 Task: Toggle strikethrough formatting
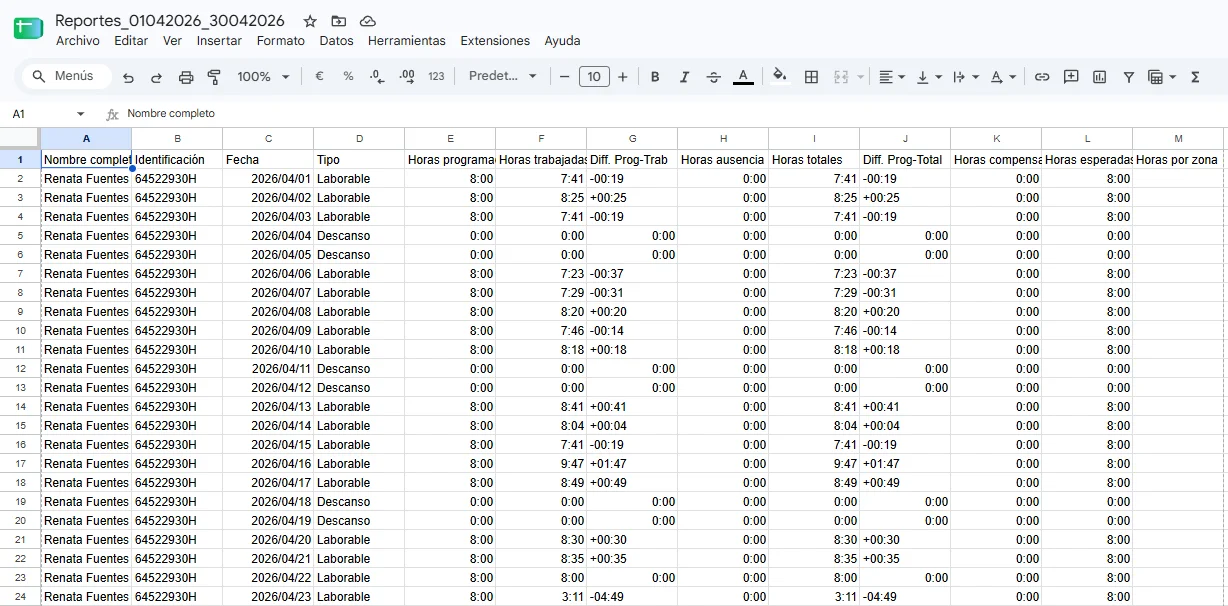713,77
